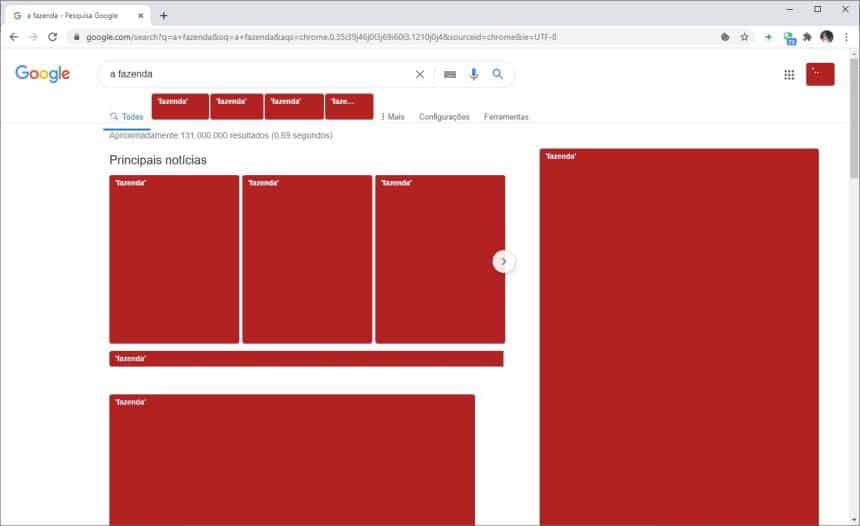
Task: Go back using the browser back arrow
Action: coord(14,37)
